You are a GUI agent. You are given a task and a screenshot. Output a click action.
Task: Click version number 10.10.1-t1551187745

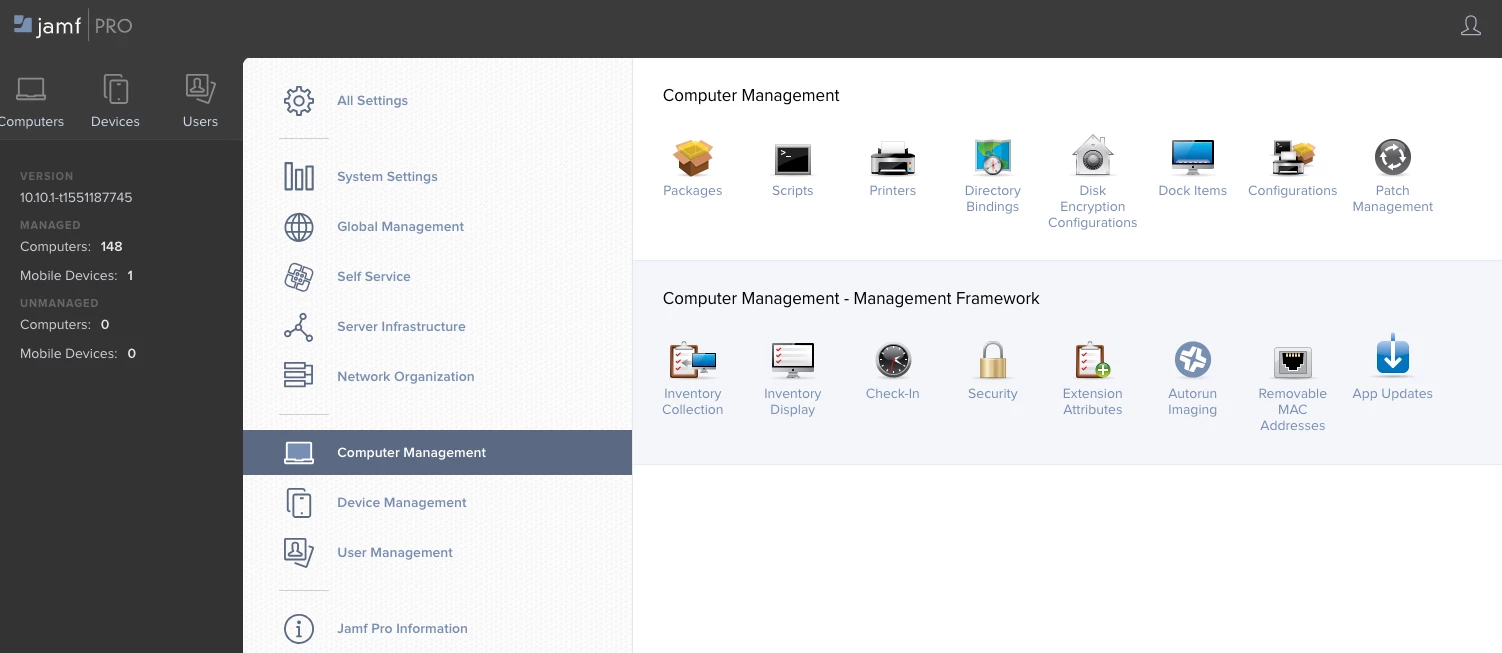coord(76,198)
